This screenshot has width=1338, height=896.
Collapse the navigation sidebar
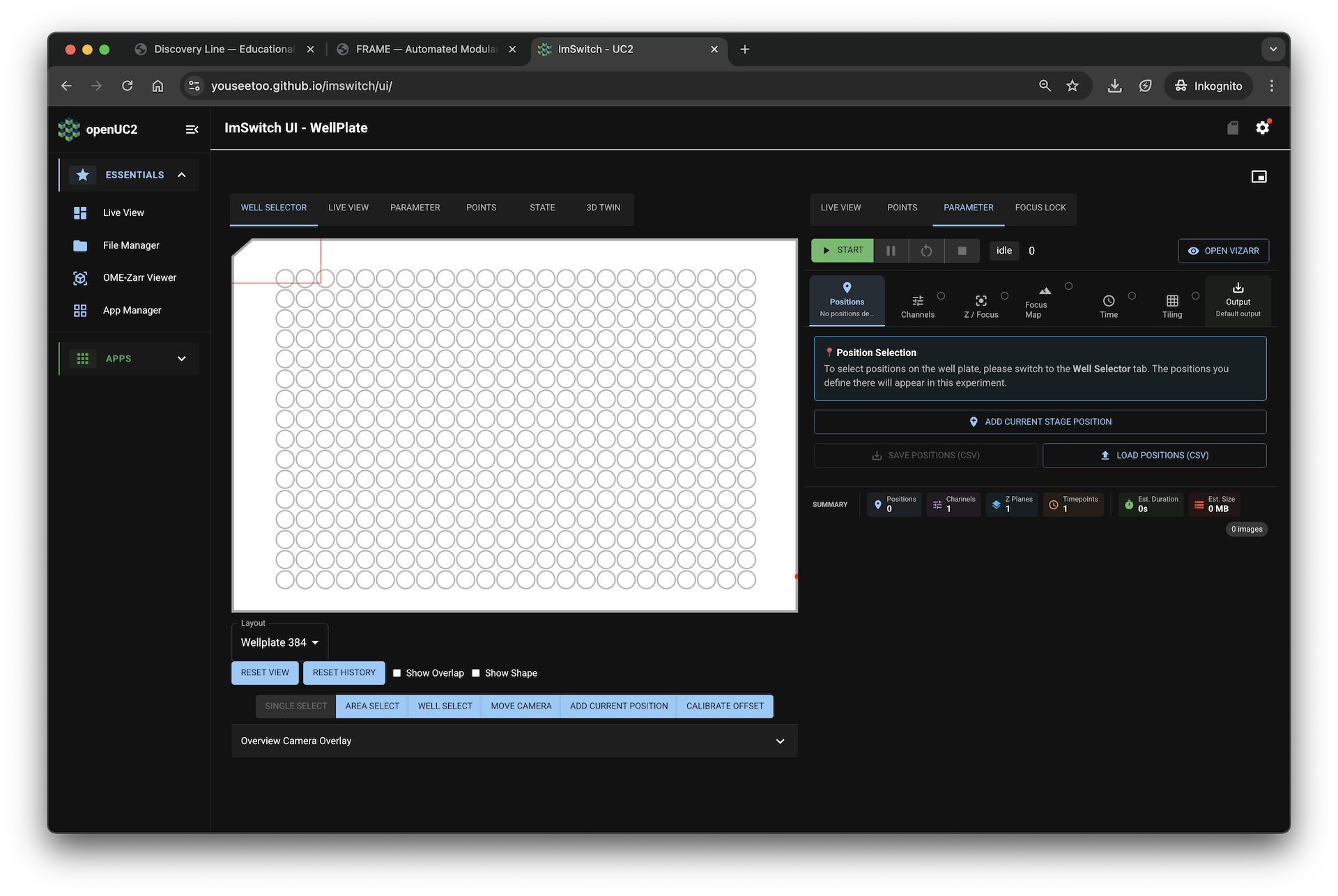click(192, 129)
